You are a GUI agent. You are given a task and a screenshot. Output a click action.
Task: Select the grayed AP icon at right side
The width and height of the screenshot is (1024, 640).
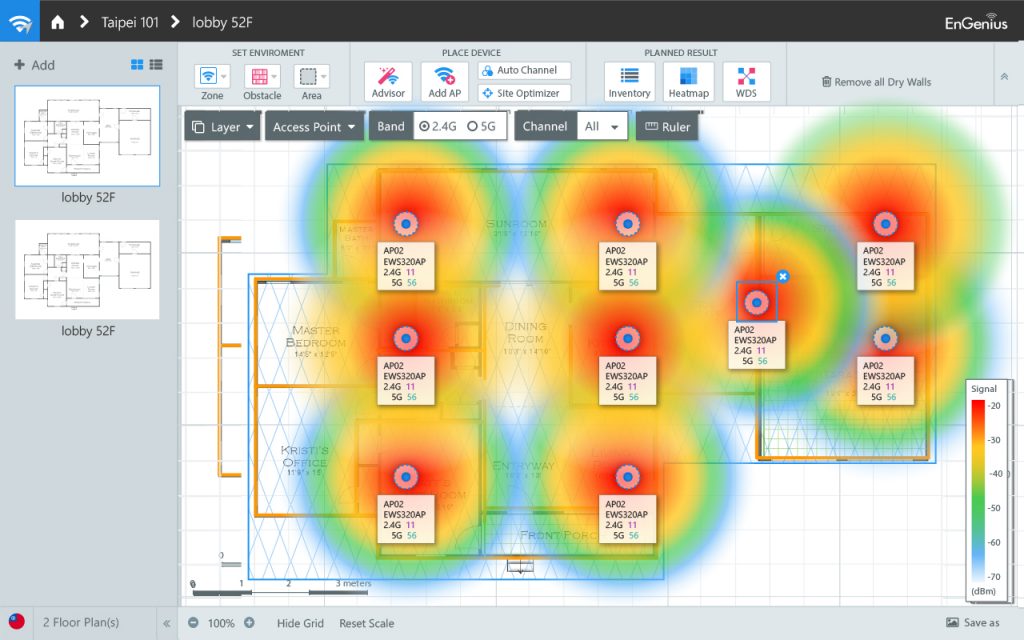point(886,338)
